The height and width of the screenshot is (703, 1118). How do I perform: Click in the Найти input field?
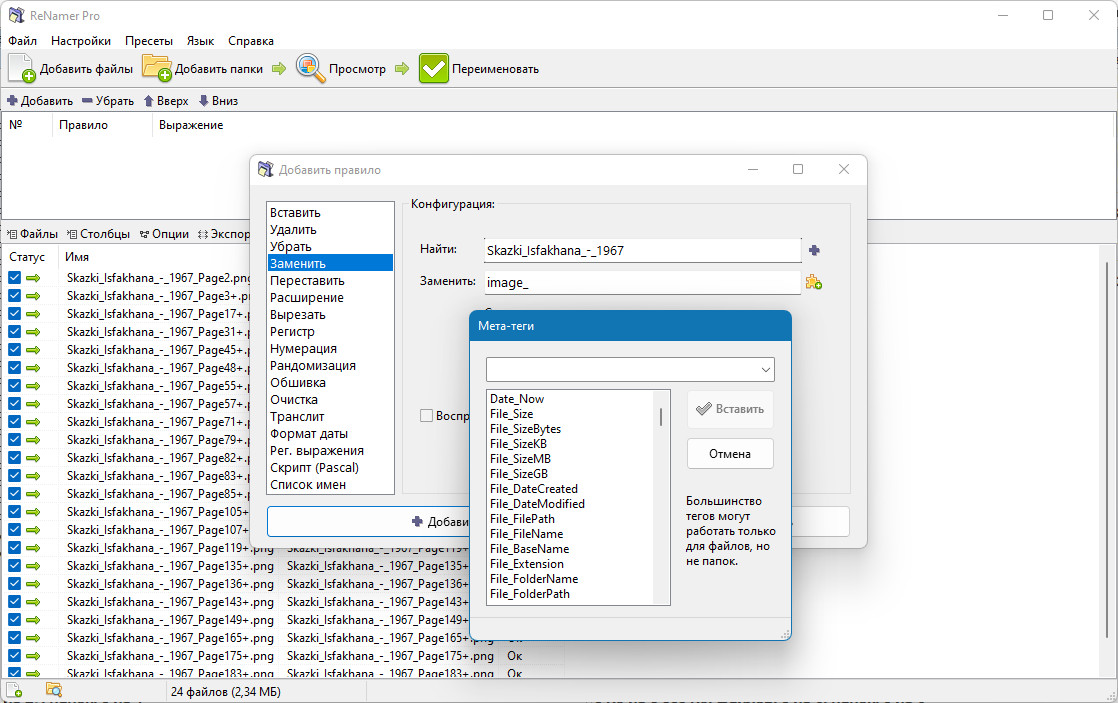[642, 250]
